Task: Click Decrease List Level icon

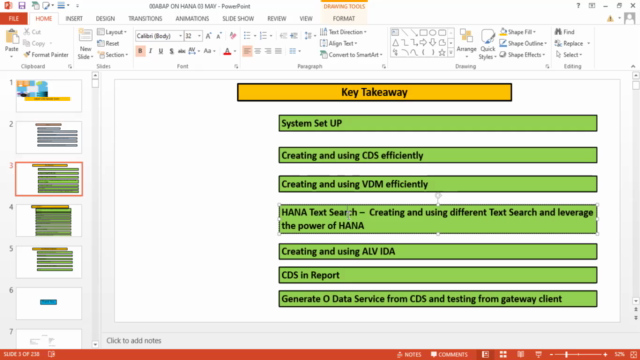Action: click(x=283, y=36)
